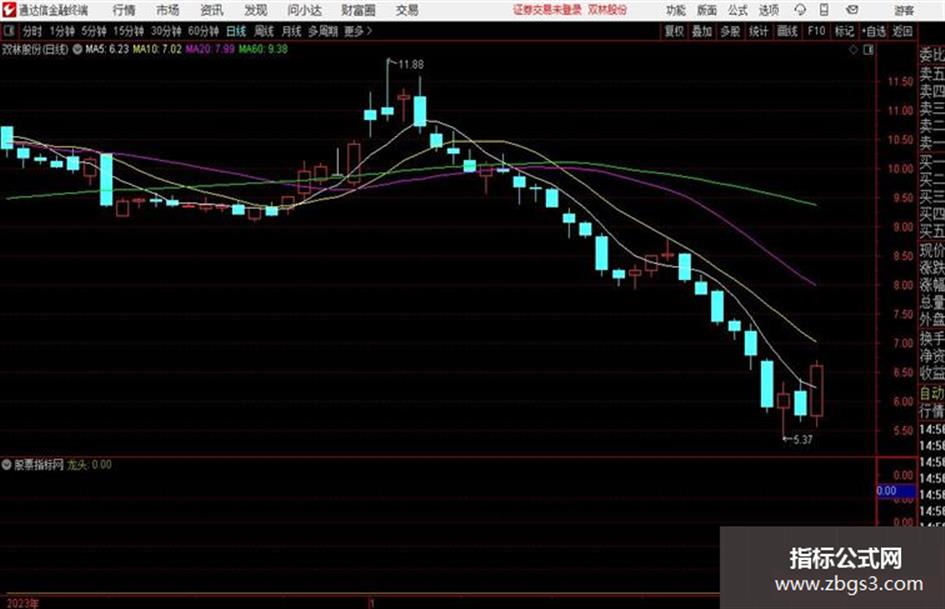Viewport: 945px width, 609px height.
Task: Click the 龙头: 0.00 indicator value
Action: [89, 464]
